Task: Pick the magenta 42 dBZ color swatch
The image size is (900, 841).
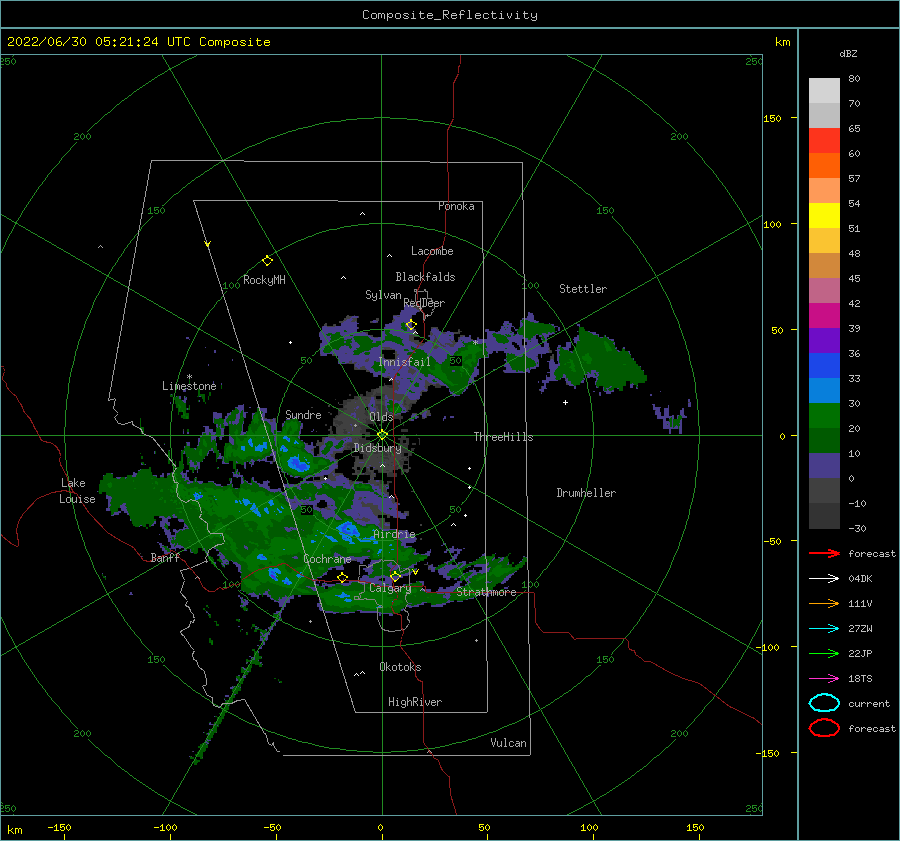Action: click(x=824, y=316)
